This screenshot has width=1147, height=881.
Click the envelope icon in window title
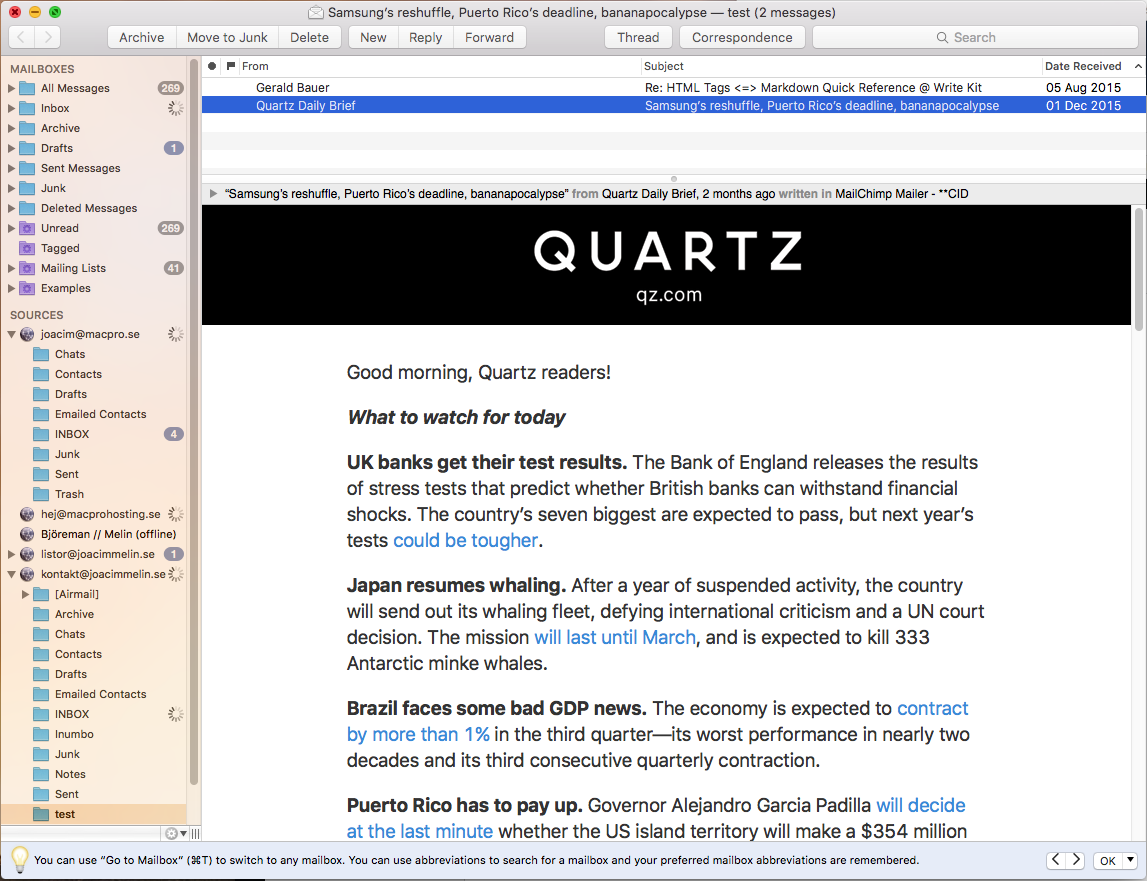tap(315, 12)
